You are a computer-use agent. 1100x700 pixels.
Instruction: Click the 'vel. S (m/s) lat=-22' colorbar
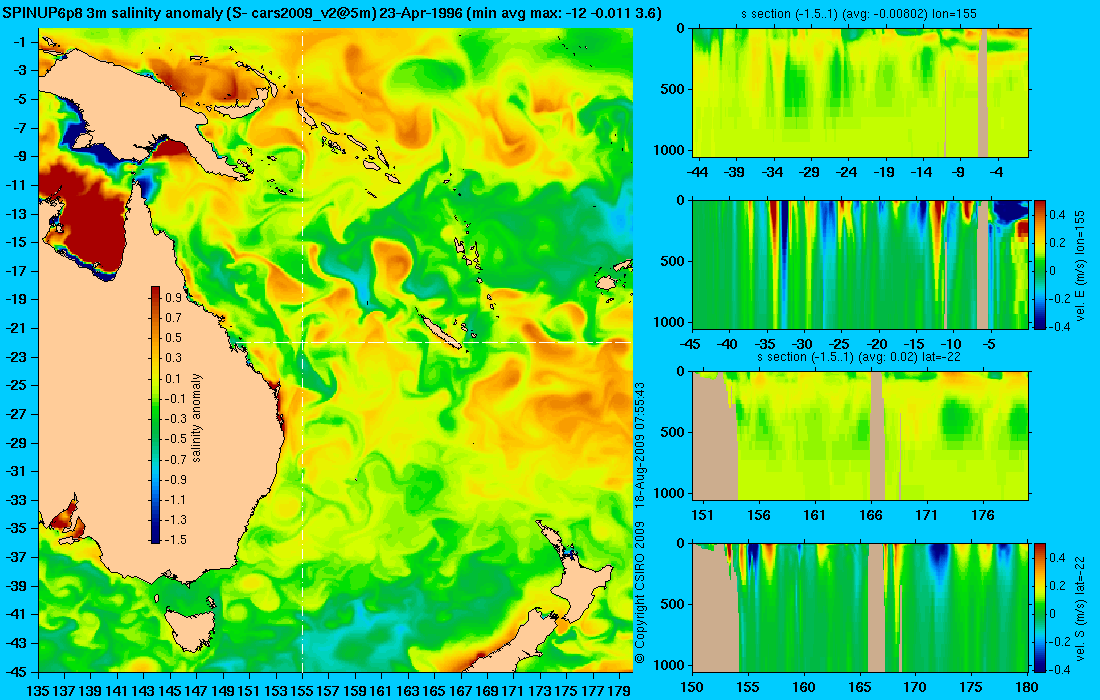pos(1040,607)
